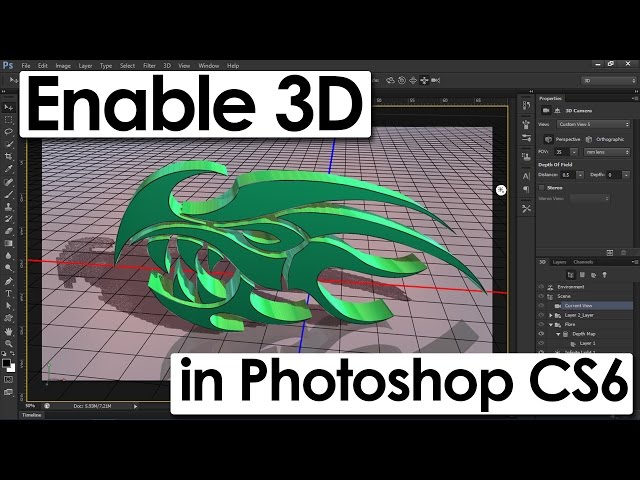Select the Pen tool

(x=9, y=281)
